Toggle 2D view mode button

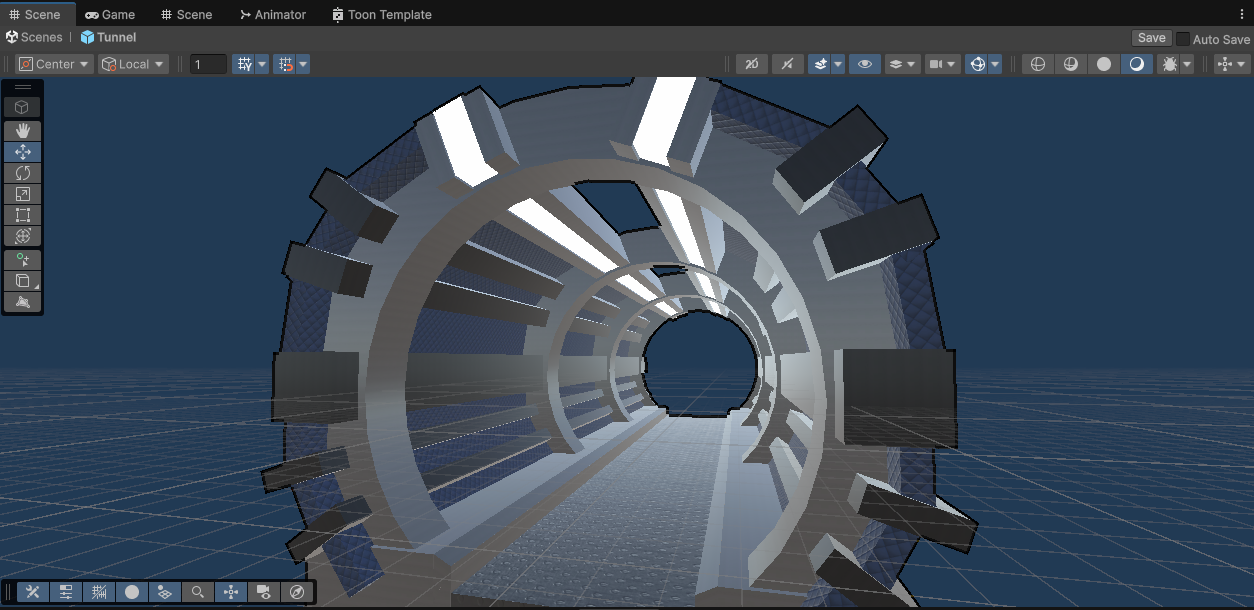pos(752,64)
